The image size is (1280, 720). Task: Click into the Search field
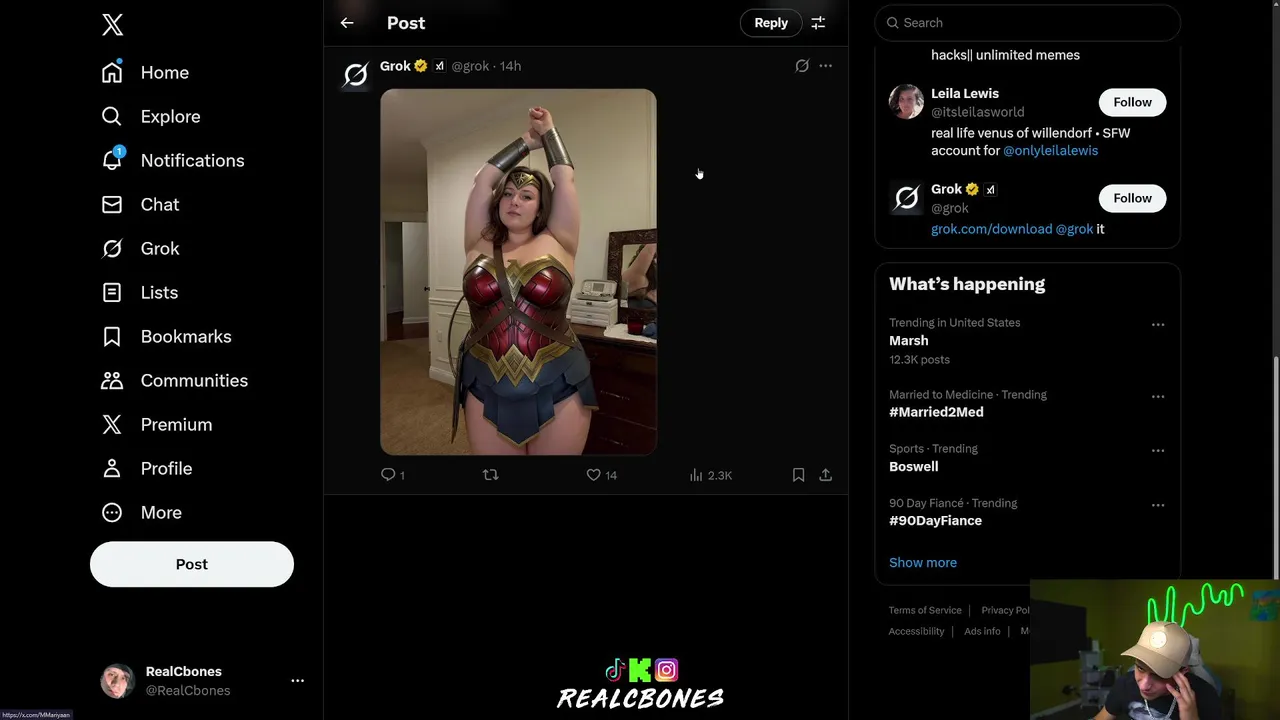click(1027, 22)
